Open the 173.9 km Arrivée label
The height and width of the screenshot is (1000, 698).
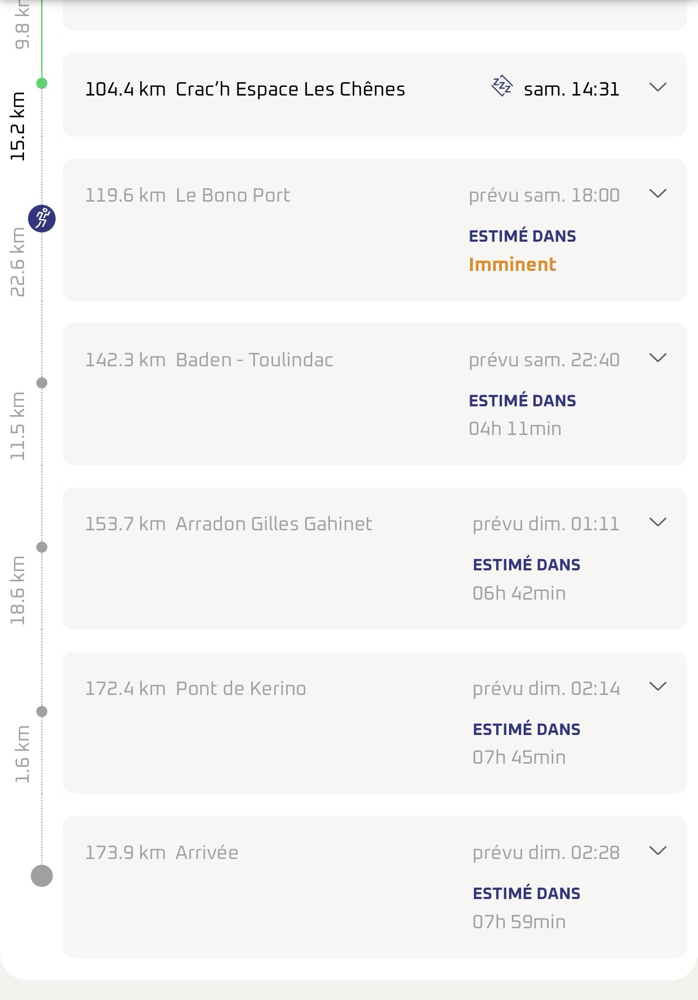click(x=161, y=853)
